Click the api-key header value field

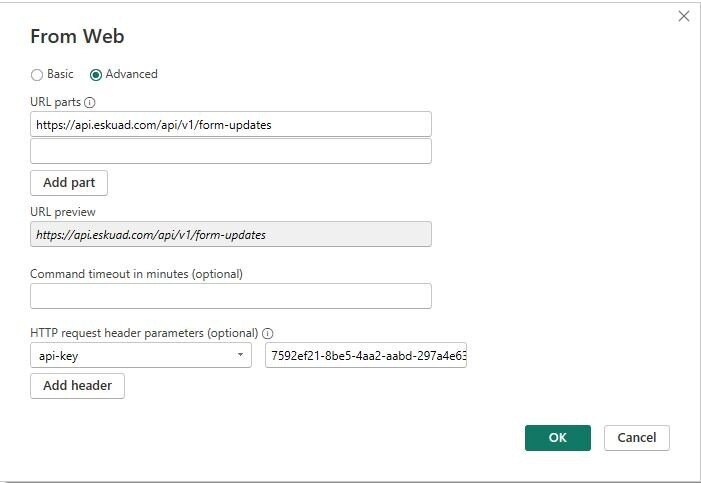(x=366, y=355)
